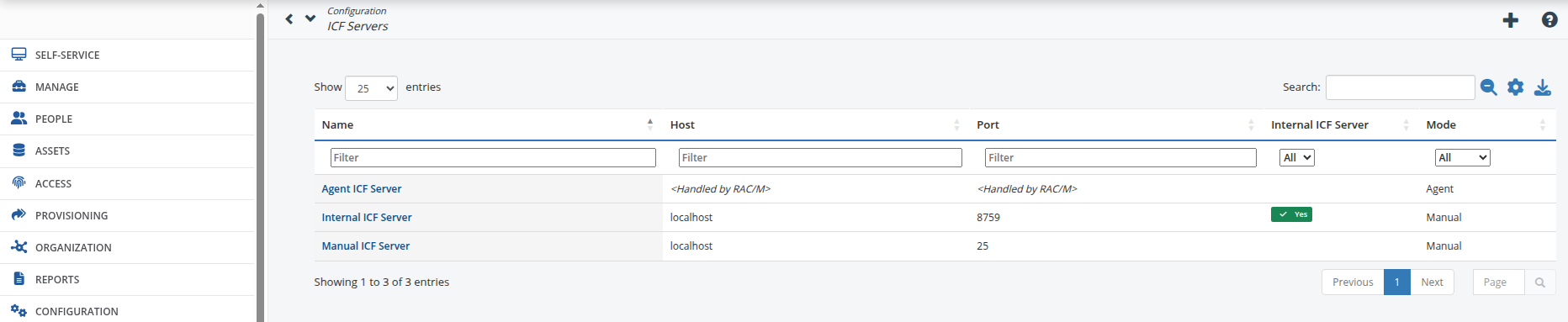Open the CONFIGURATION menu

point(77,311)
